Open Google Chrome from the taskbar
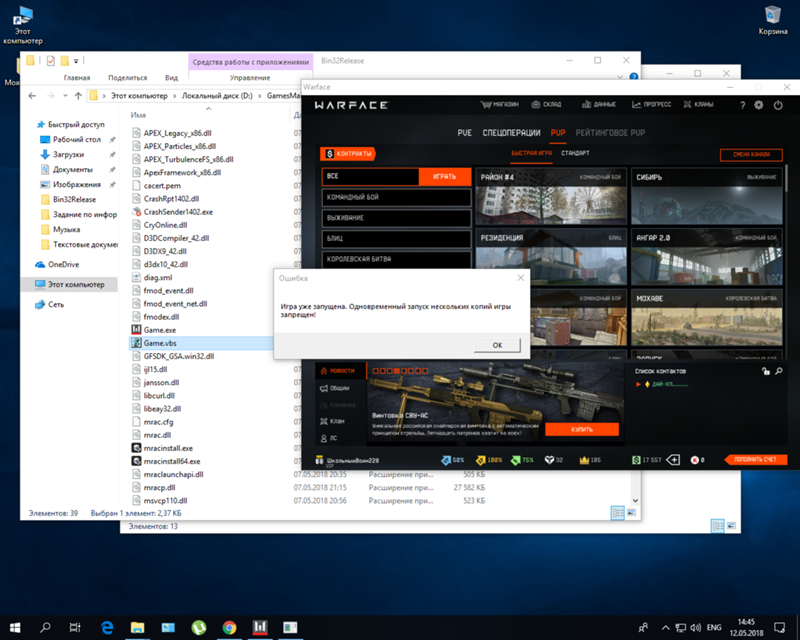Screen dimensions: 800x640 (x=230, y=628)
